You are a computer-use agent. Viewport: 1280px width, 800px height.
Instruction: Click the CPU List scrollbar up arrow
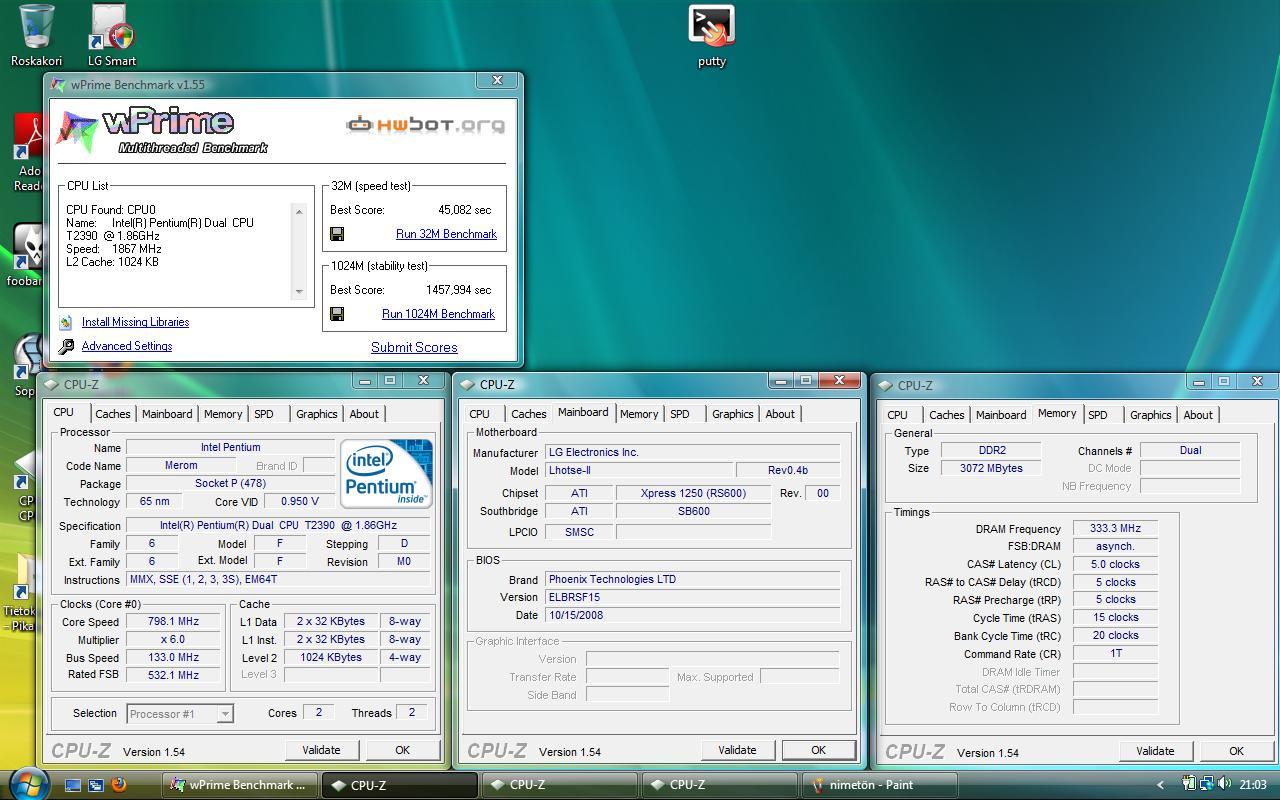tap(298, 211)
